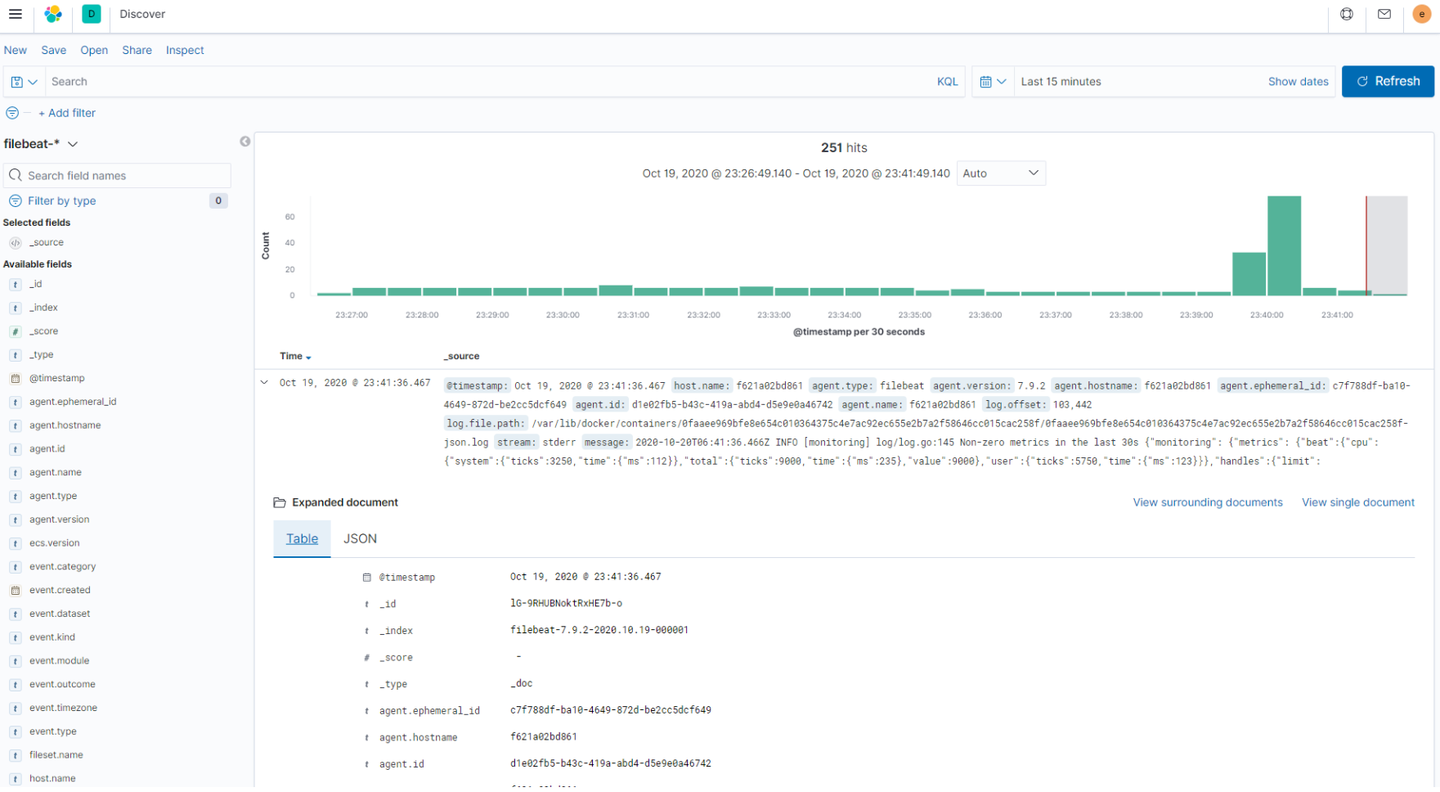Click the Search field names input
Screen dimensions: 1440x792
118,176
